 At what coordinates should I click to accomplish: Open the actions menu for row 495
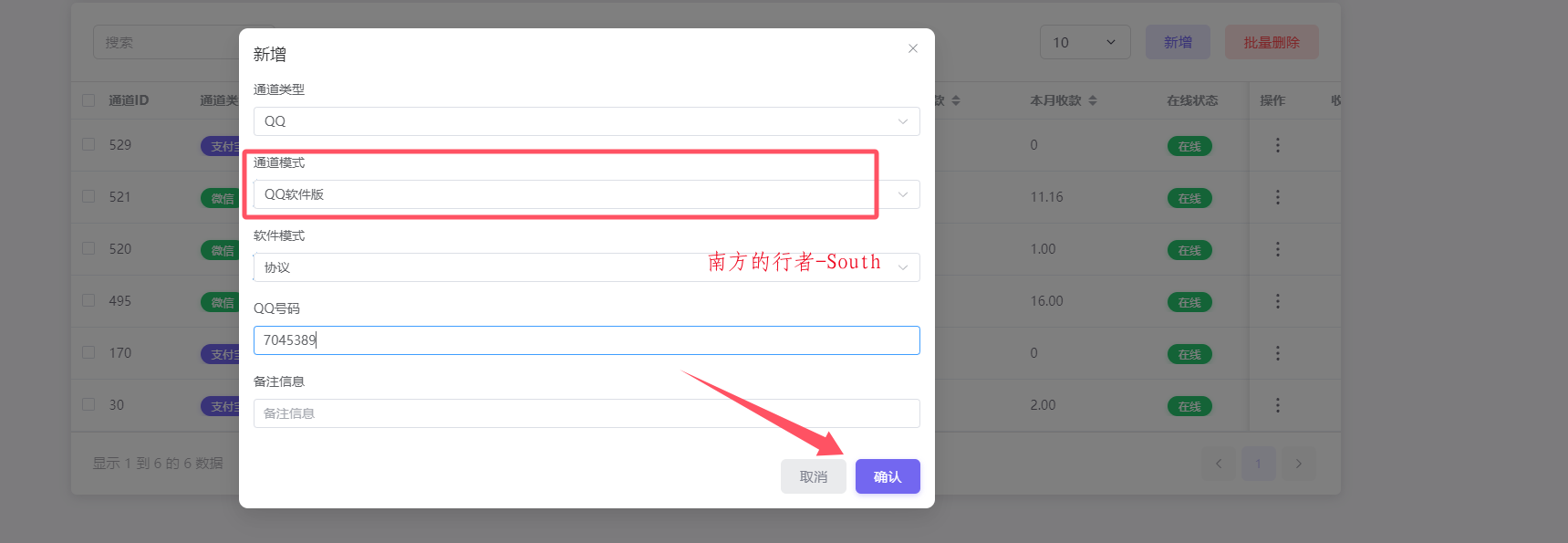pos(1278,301)
